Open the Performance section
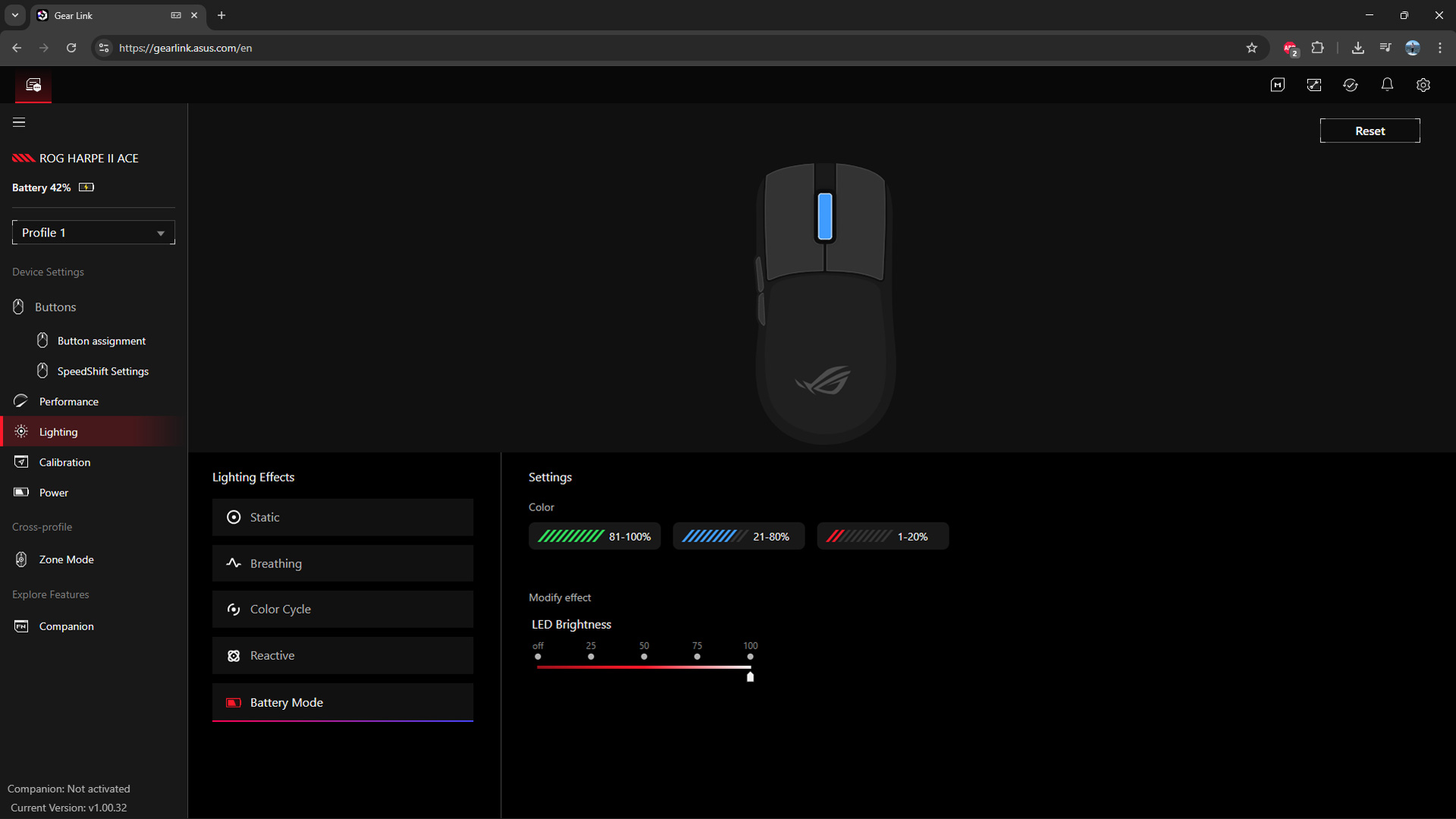This screenshot has width=1456, height=819. pos(68,401)
